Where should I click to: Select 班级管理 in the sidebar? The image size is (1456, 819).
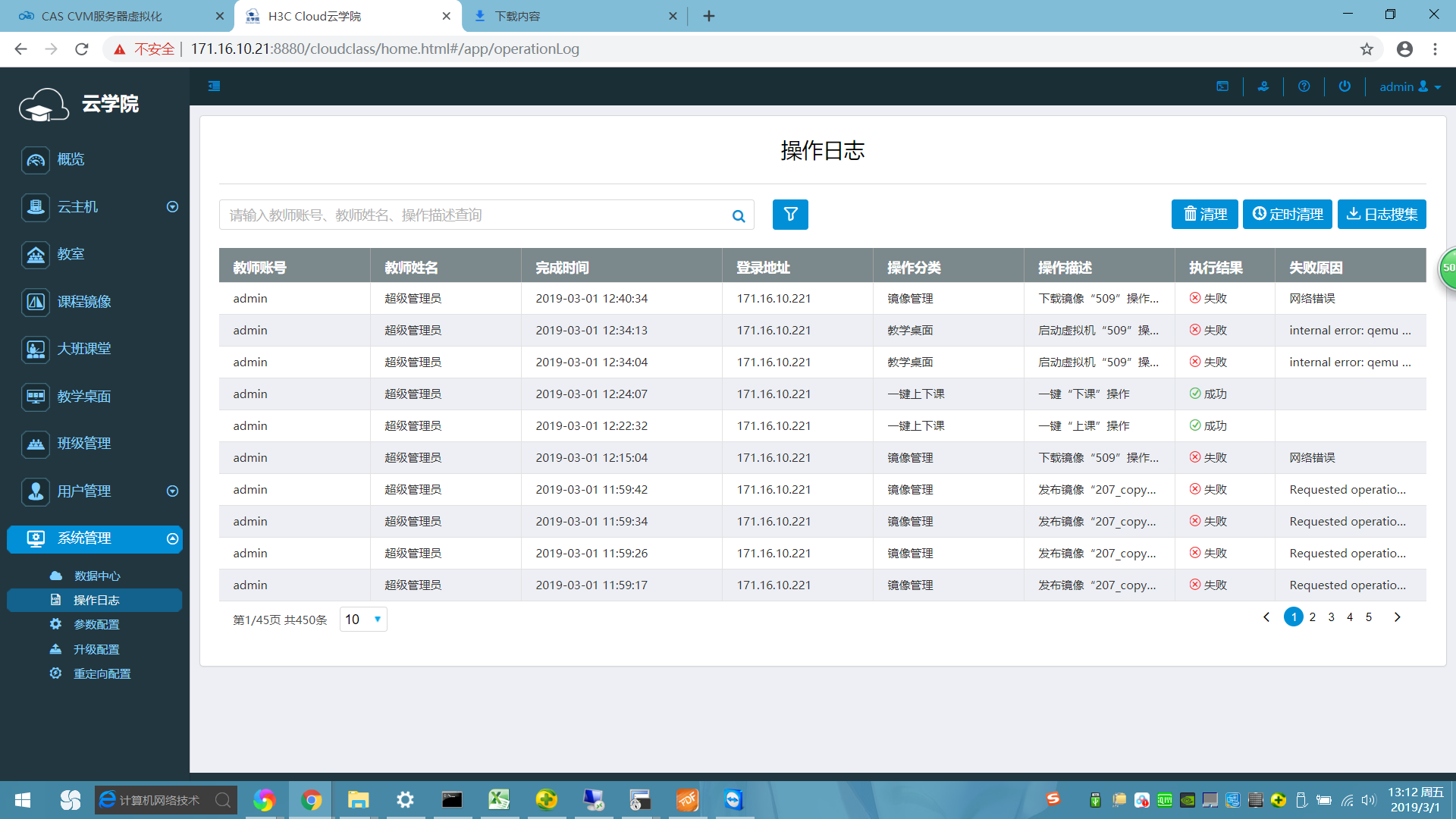(83, 444)
